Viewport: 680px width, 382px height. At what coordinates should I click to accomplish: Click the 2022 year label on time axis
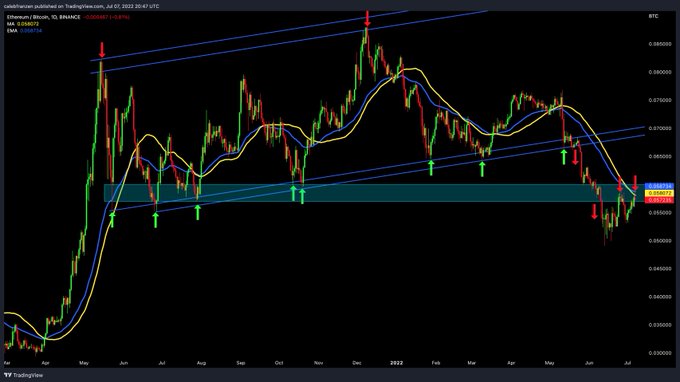[396, 363]
